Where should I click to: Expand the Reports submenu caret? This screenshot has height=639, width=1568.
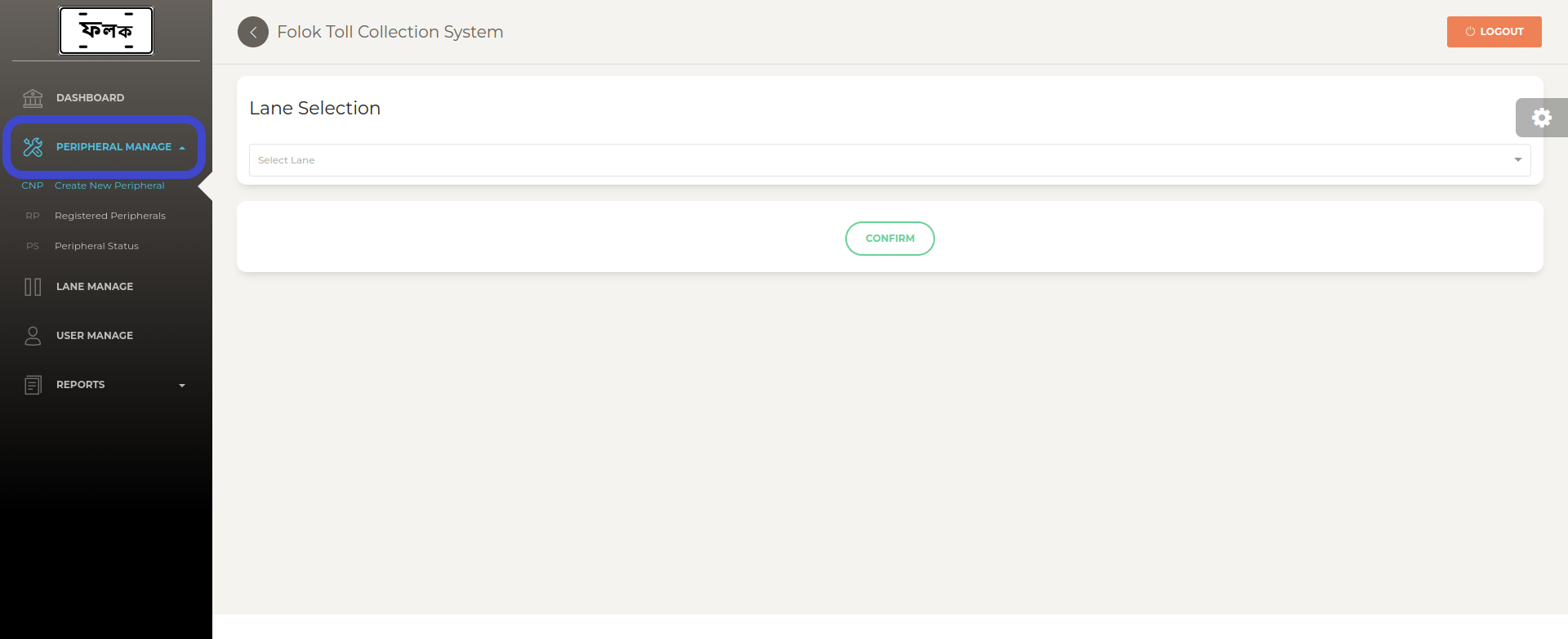point(182,386)
